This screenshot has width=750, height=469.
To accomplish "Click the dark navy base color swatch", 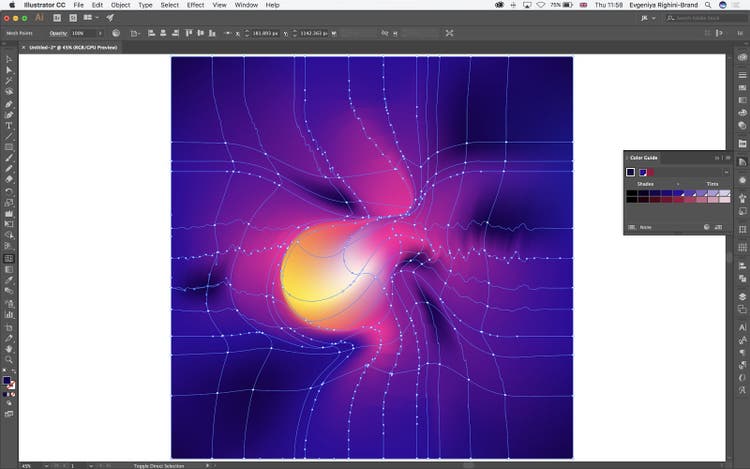I will click(x=631, y=172).
